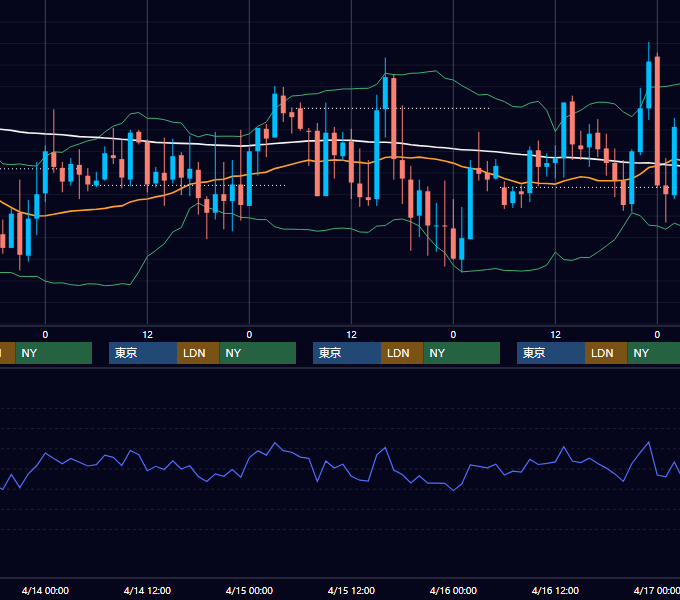Click the 4/14 00:00 date label
This screenshot has height=600, width=680.
click(x=45, y=590)
